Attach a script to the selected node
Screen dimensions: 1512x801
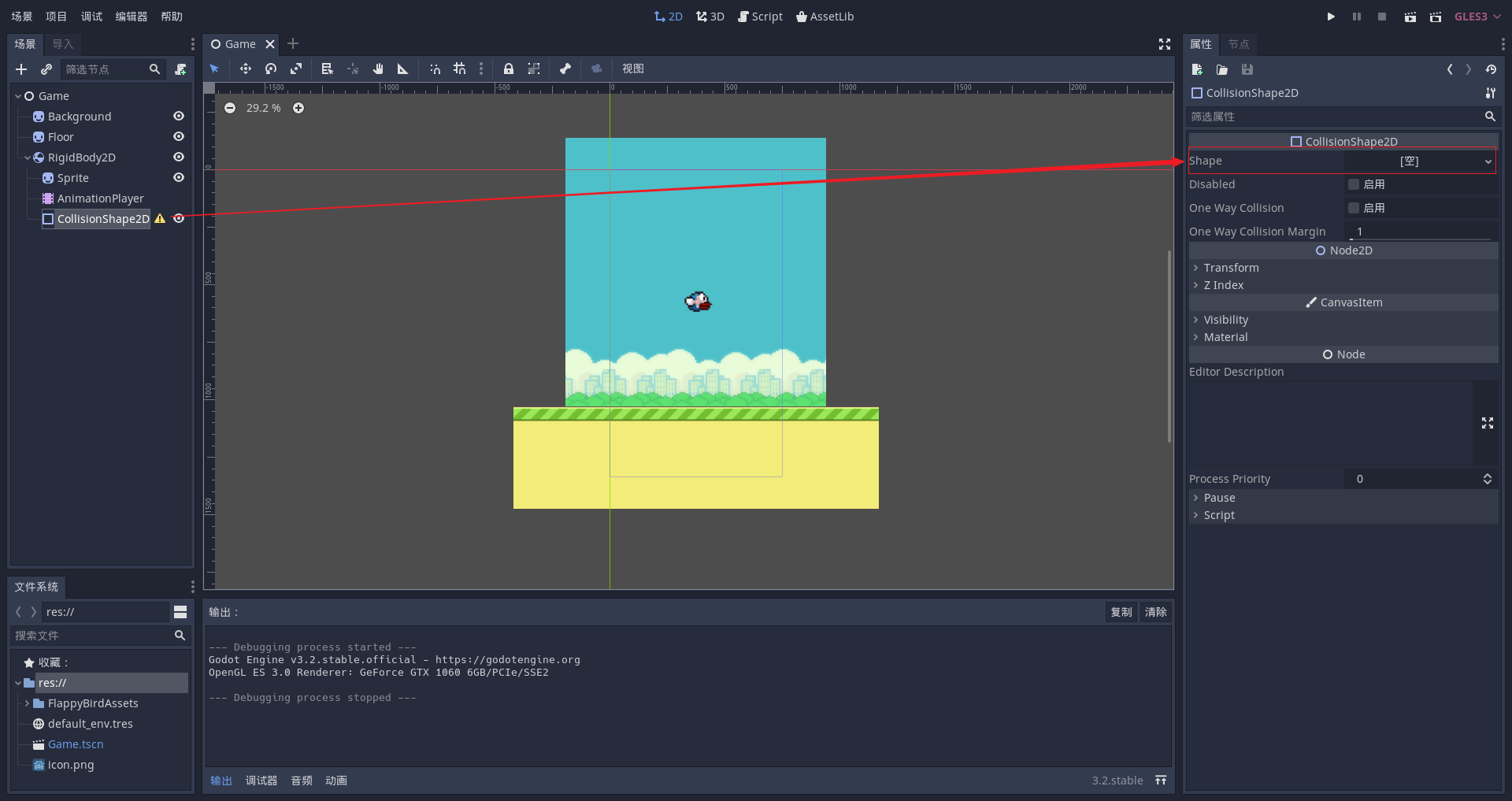(180, 69)
